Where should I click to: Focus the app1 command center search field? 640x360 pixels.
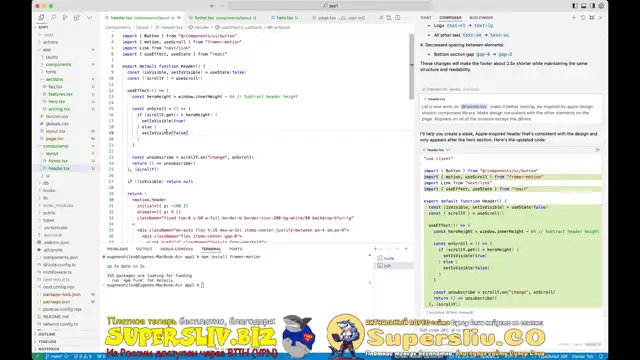329,6
